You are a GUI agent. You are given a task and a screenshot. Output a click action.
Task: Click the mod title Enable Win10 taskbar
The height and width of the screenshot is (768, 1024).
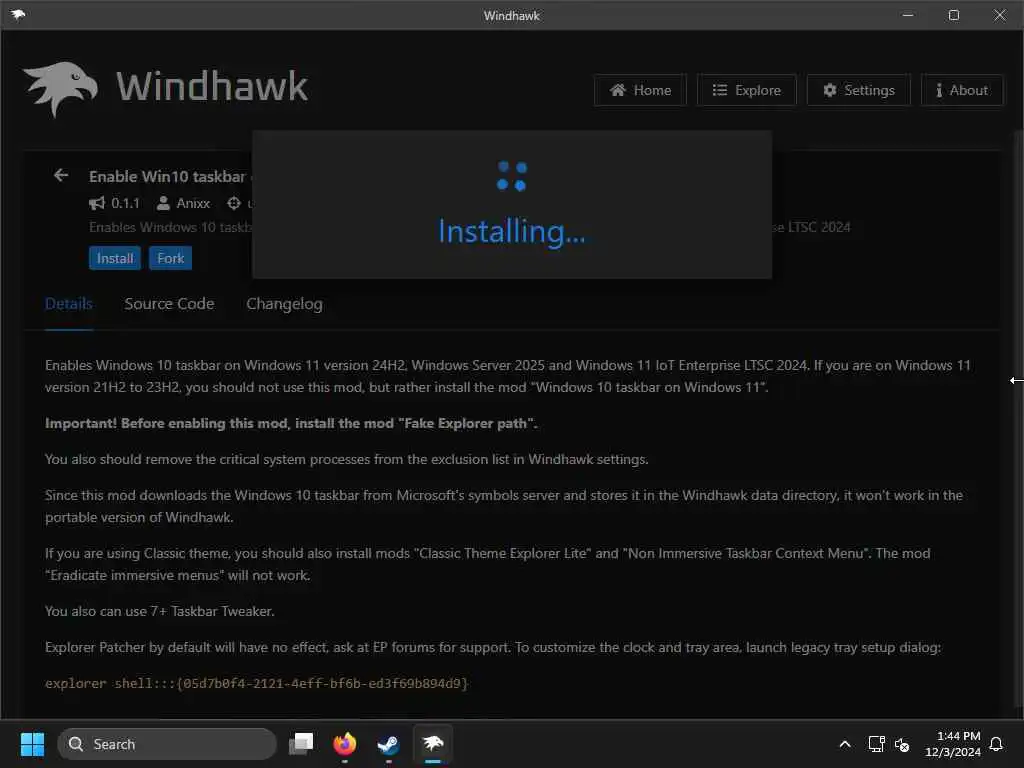tap(167, 176)
